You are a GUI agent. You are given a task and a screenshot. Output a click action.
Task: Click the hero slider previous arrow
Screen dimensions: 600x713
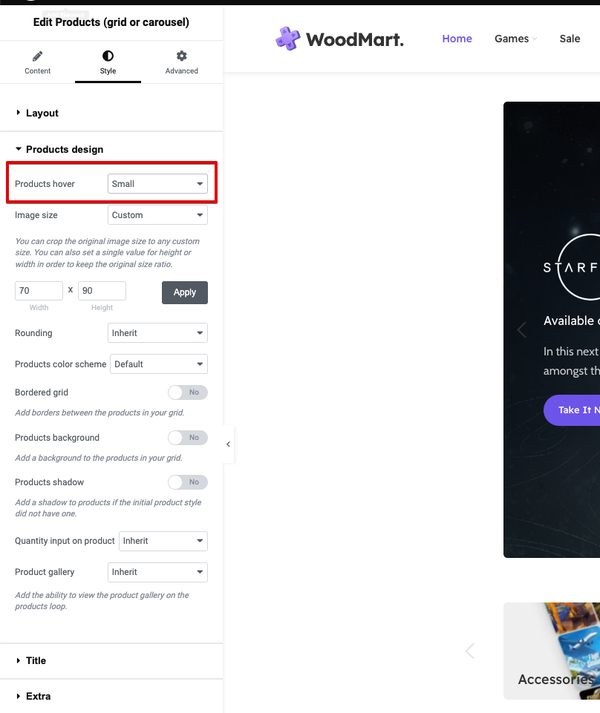pos(522,329)
